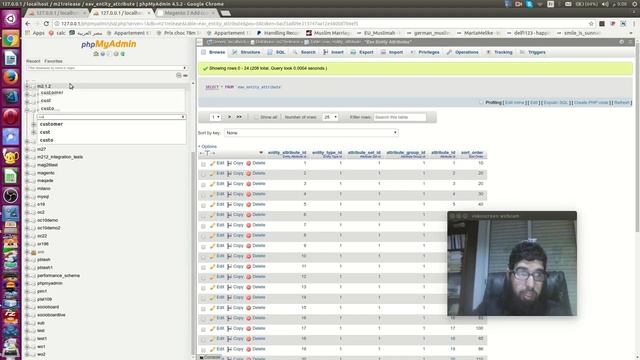Open the Ubuntu dash search icon
Viewport: 640px width, 360px height.
[x=11, y=19]
